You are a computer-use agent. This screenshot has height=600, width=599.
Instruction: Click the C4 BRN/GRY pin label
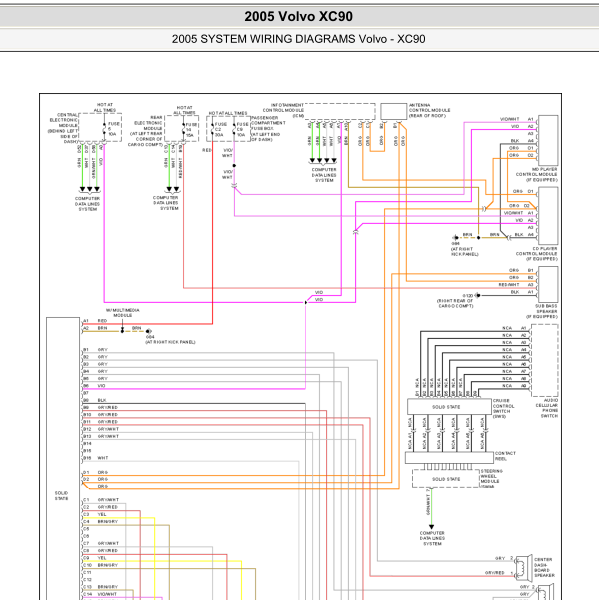pos(101,522)
